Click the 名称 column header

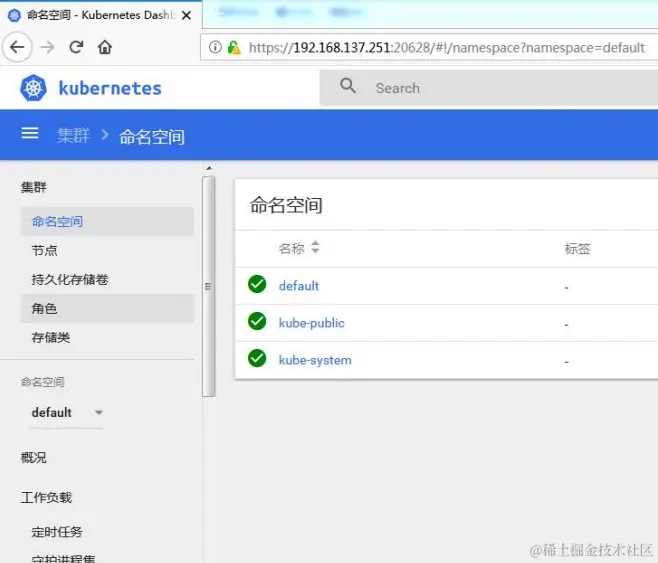click(x=292, y=248)
